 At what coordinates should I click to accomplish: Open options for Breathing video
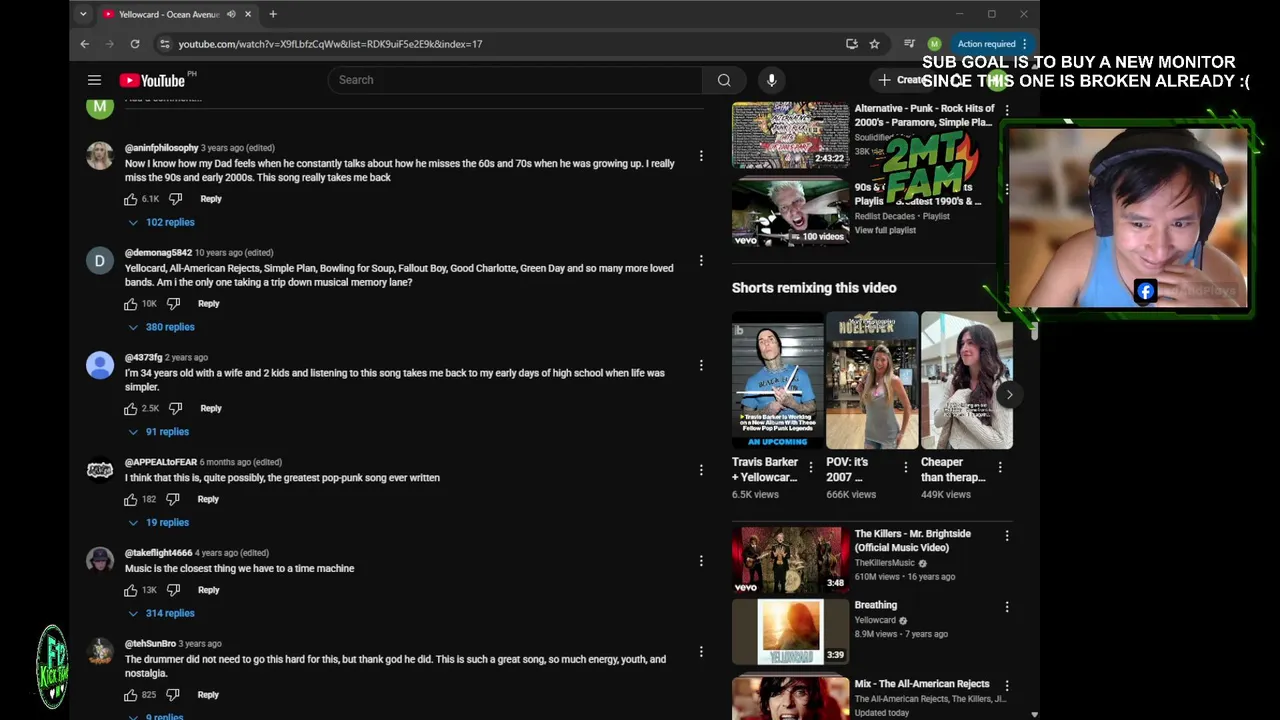point(1007,607)
